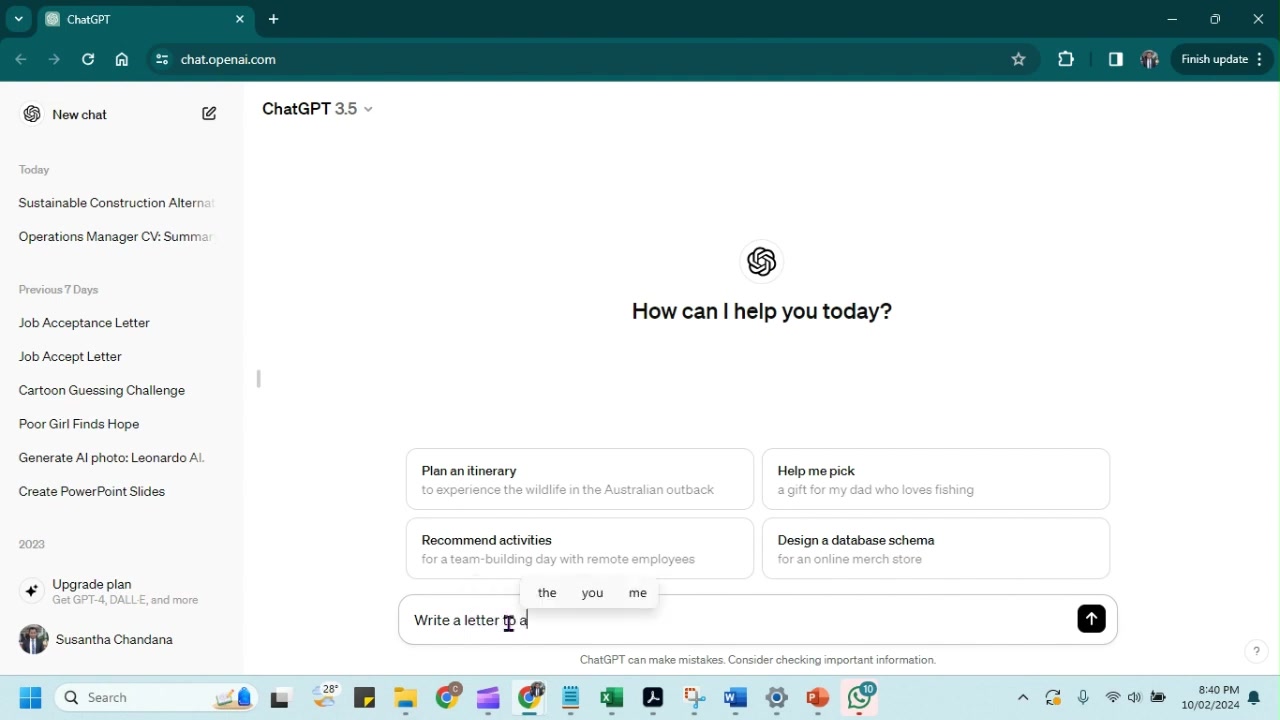Pick the 'me' text suggestion
The width and height of the screenshot is (1280, 720).
click(638, 593)
